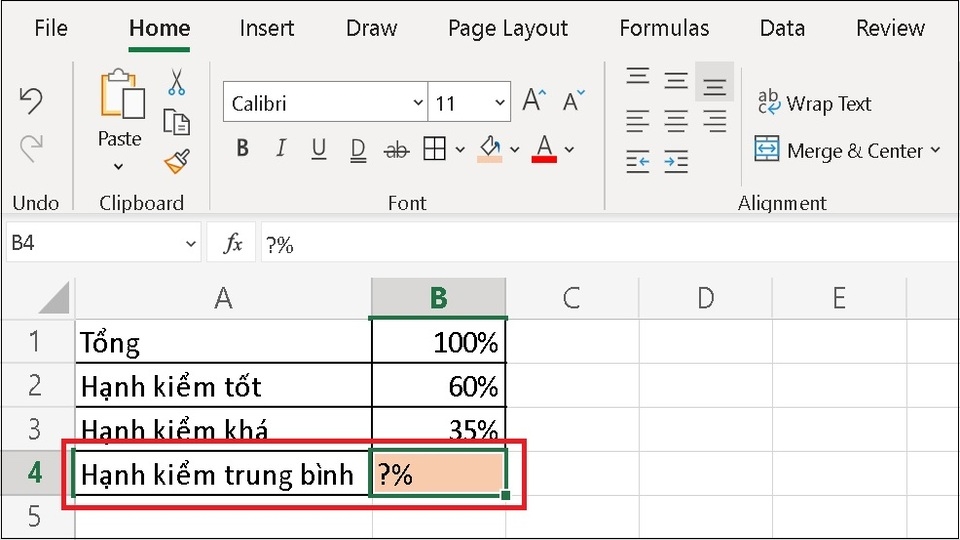Viewport: 960px width, 540px height.
Task: Toggle Underline formatting
Action: tap(318, 149)
